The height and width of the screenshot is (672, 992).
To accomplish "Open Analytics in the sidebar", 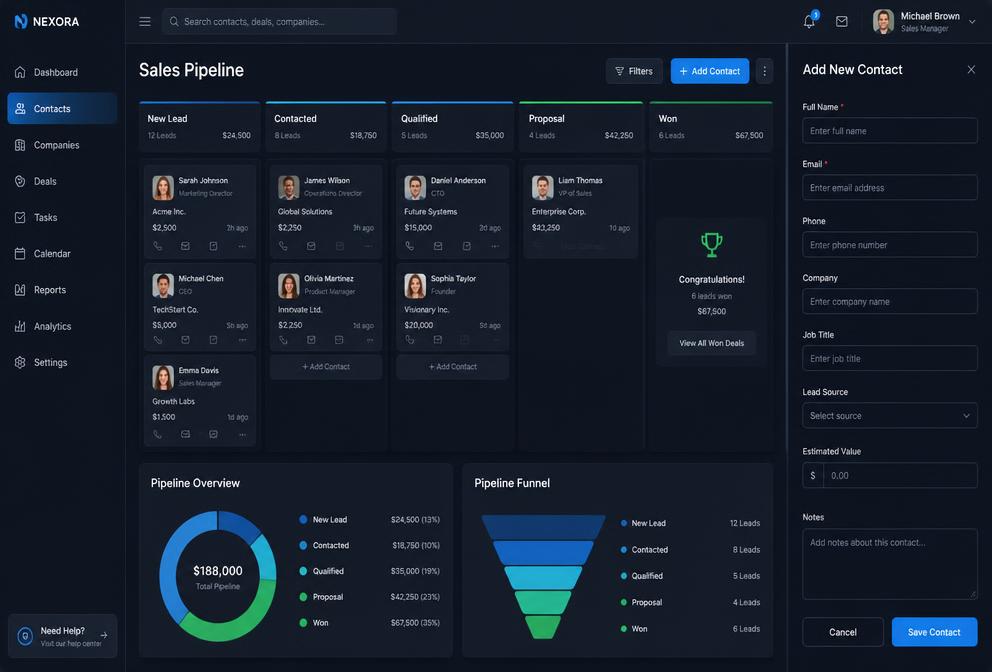I will (62, 326).
